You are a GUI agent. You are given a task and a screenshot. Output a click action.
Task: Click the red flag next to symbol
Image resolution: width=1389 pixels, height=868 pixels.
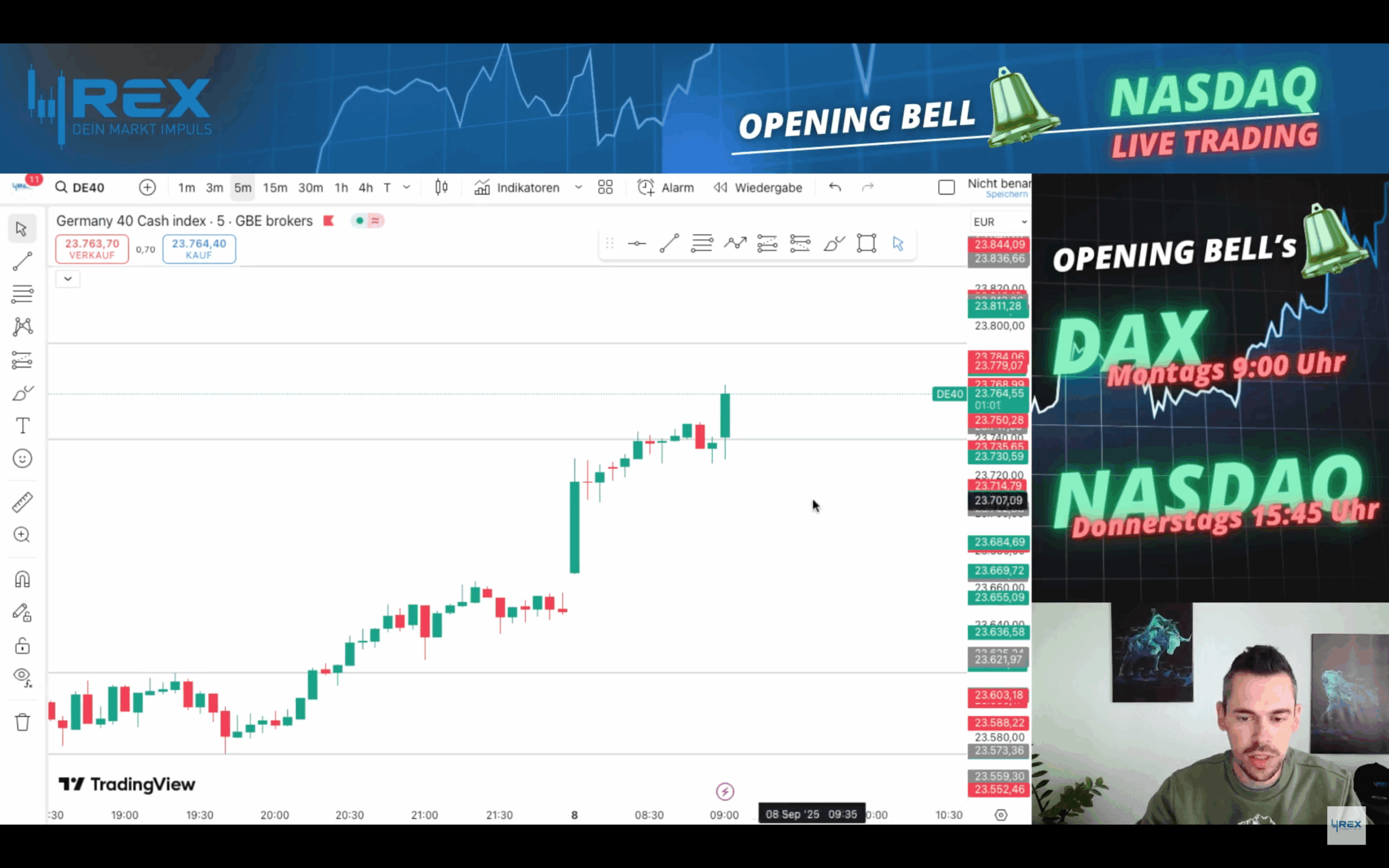click(328, 221)
